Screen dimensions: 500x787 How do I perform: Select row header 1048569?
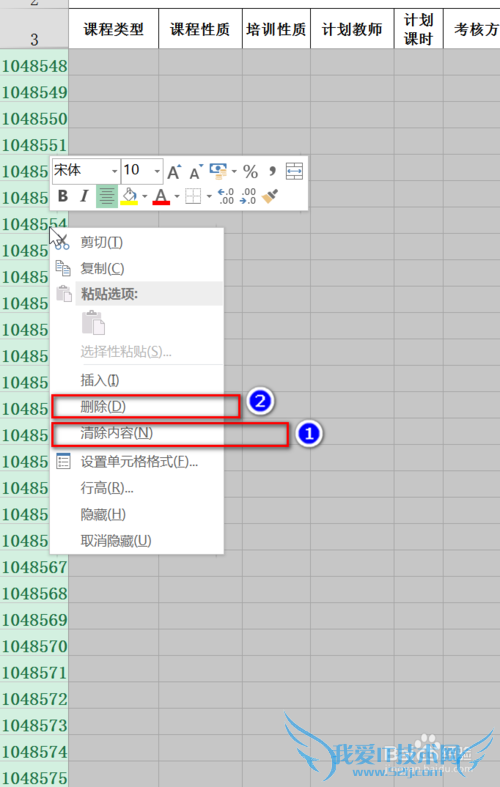click(34, 620)
